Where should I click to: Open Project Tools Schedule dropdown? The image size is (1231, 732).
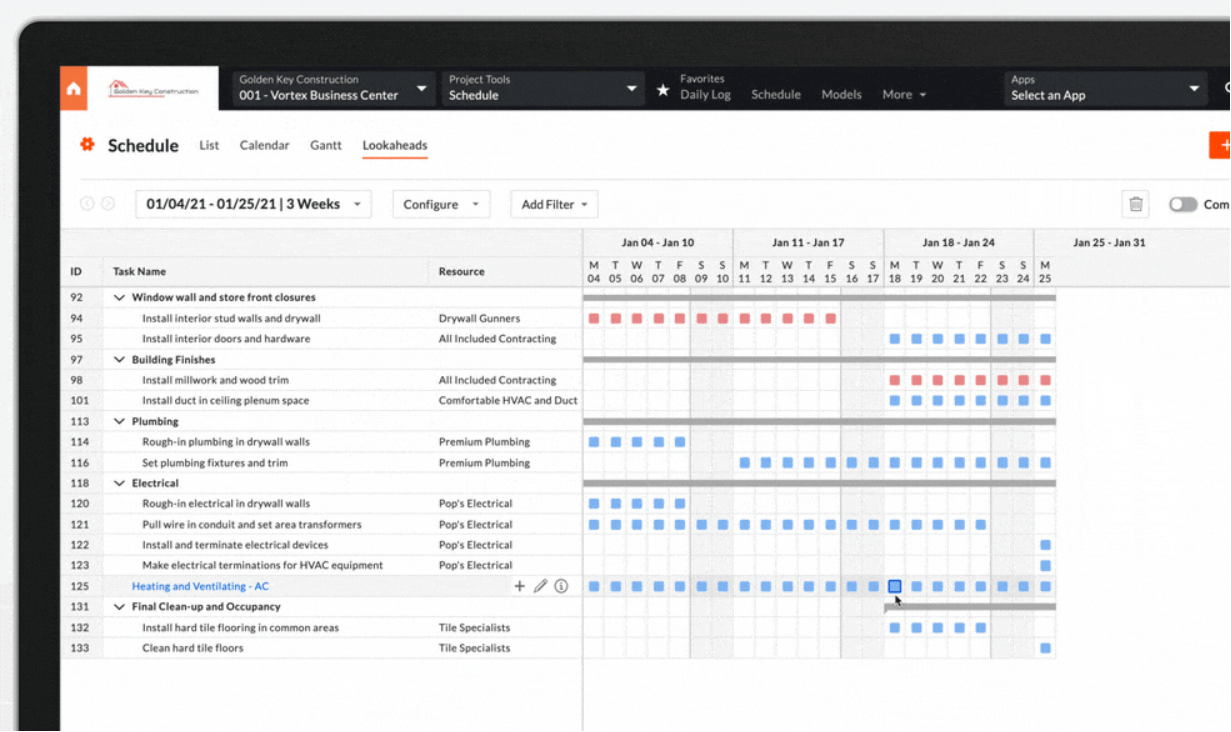click(543, 88)
